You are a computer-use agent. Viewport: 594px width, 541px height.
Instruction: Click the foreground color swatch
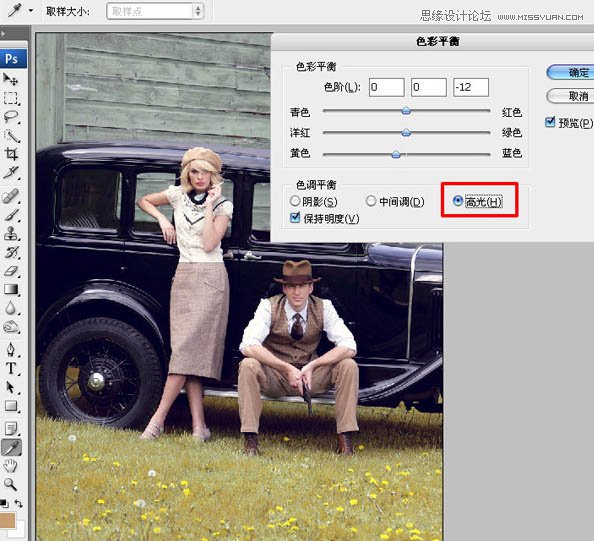coord(7,521)
